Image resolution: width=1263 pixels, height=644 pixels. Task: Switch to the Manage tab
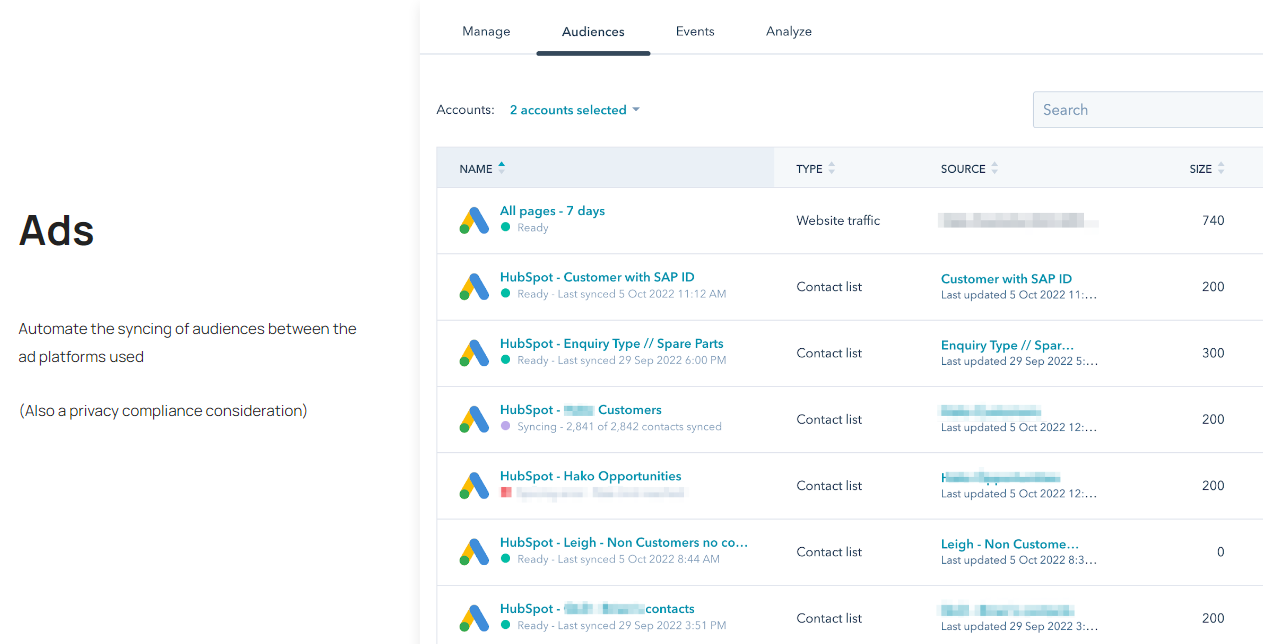486,31
